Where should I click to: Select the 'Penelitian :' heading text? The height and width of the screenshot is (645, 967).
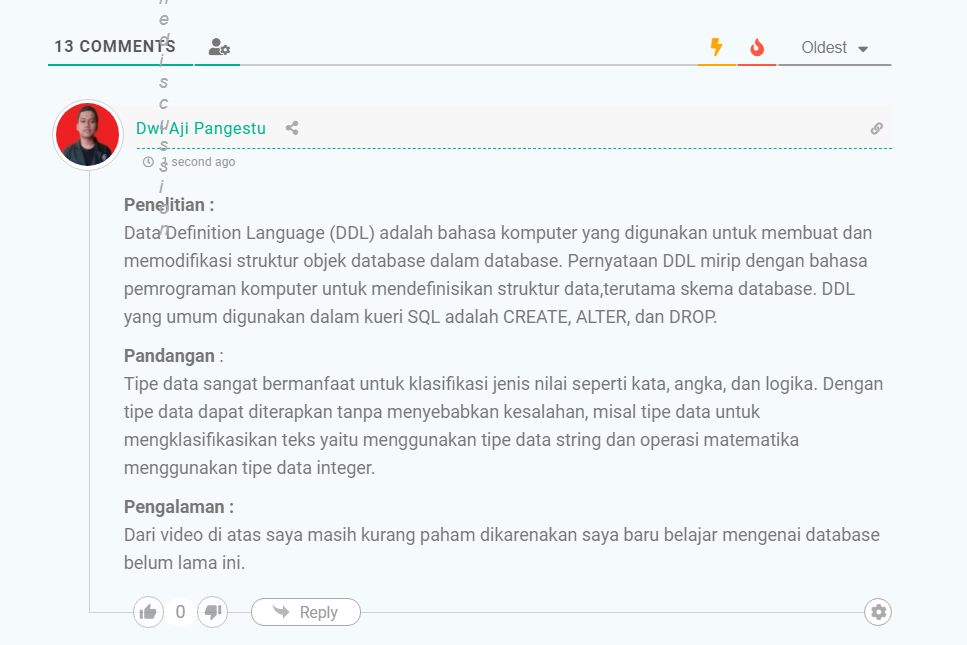click(x=169, y=205)
